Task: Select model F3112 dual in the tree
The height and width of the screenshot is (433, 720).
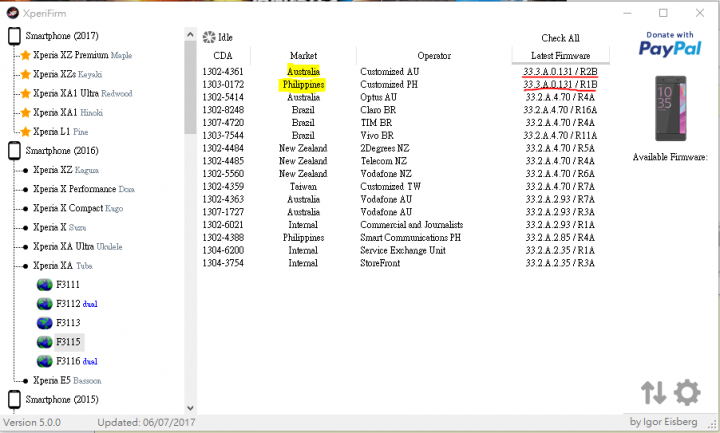Action: pos(77,304)
